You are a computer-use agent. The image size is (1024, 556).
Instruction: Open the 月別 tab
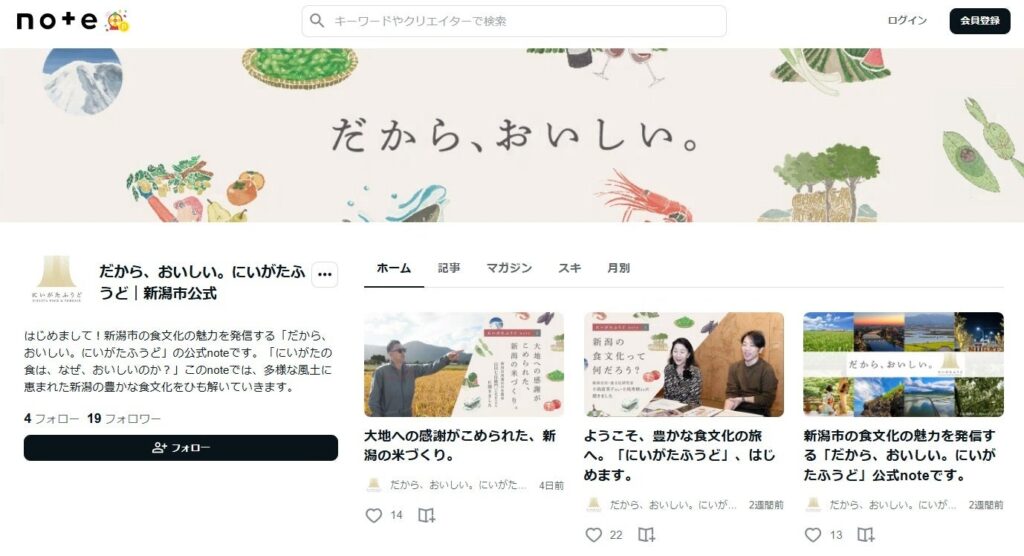tap(618, 268)
